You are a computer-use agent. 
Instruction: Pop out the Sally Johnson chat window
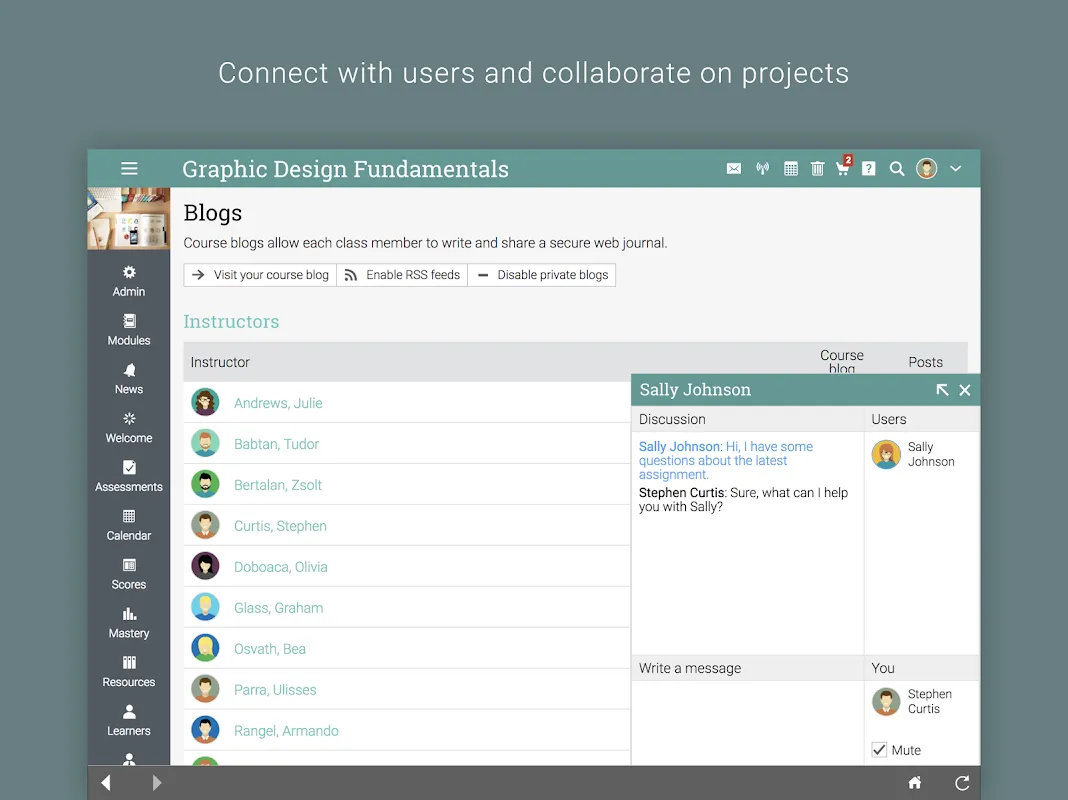(x=942, y=390)
